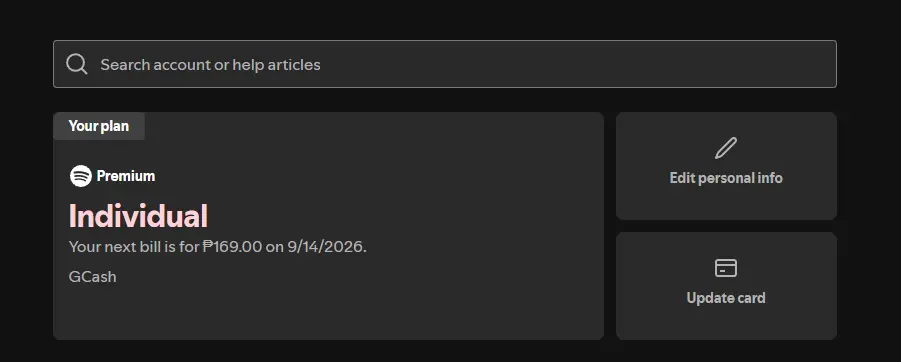Screen dimensions: 901x362
Task: Click empty plan card area below GCash
Action: (x=329, y=313)
